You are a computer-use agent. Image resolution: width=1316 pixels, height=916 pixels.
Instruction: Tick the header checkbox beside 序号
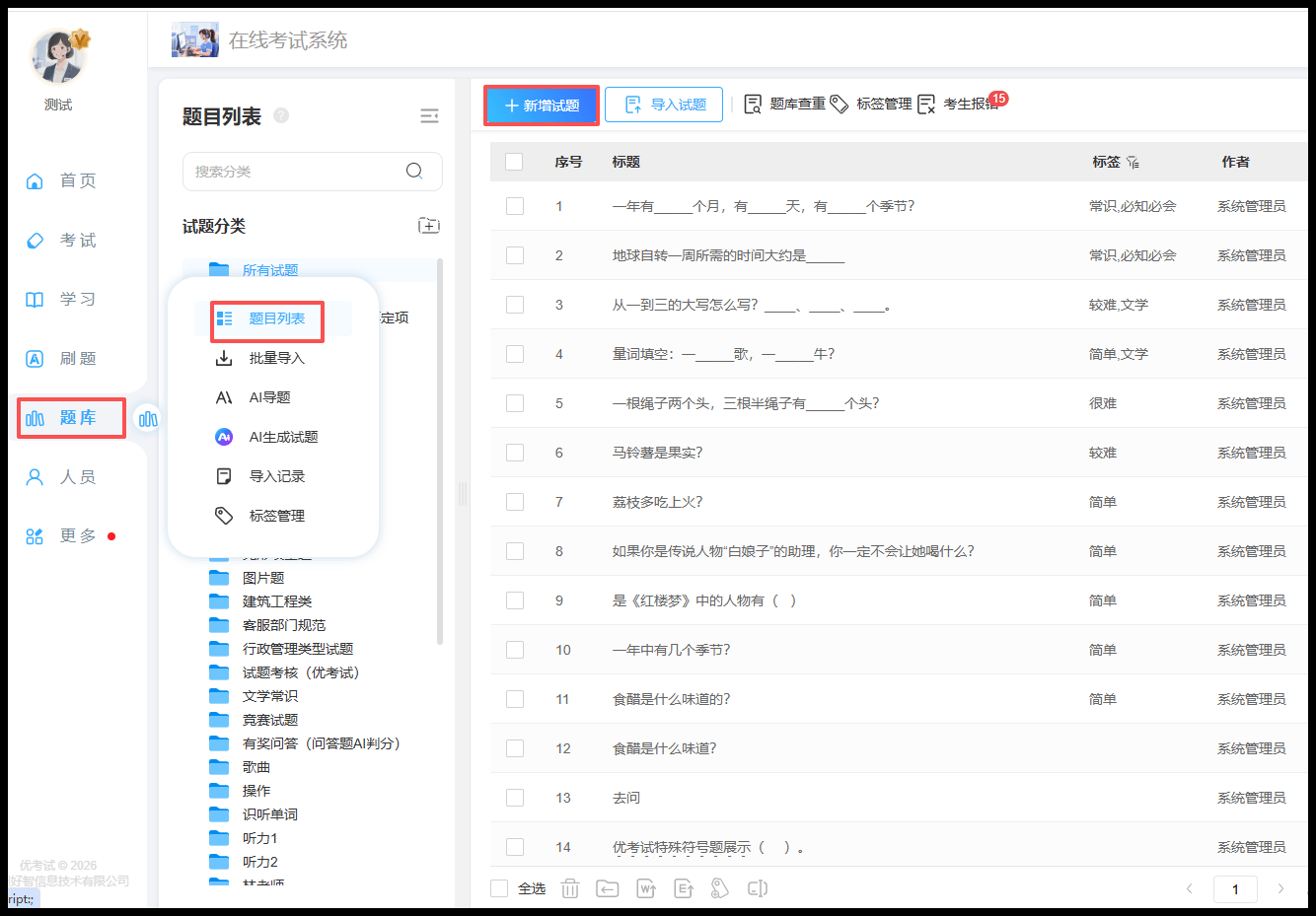(x=514, y=162)
